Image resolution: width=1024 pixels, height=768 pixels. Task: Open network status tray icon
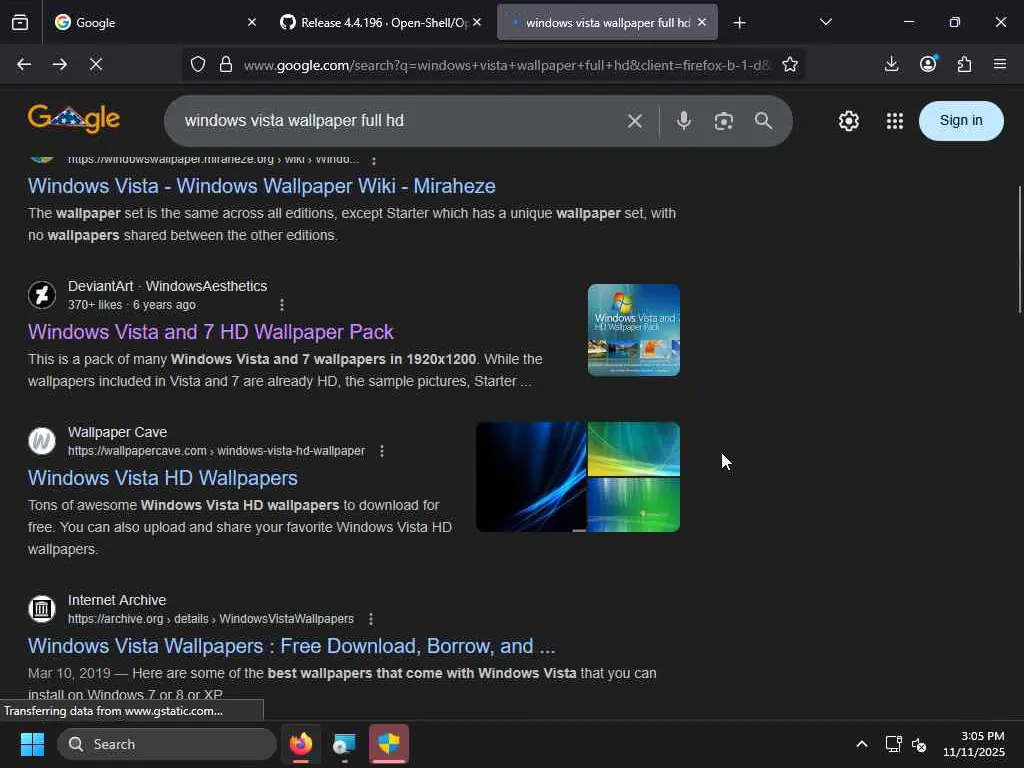pyautogui.click(x=893, y=744)
